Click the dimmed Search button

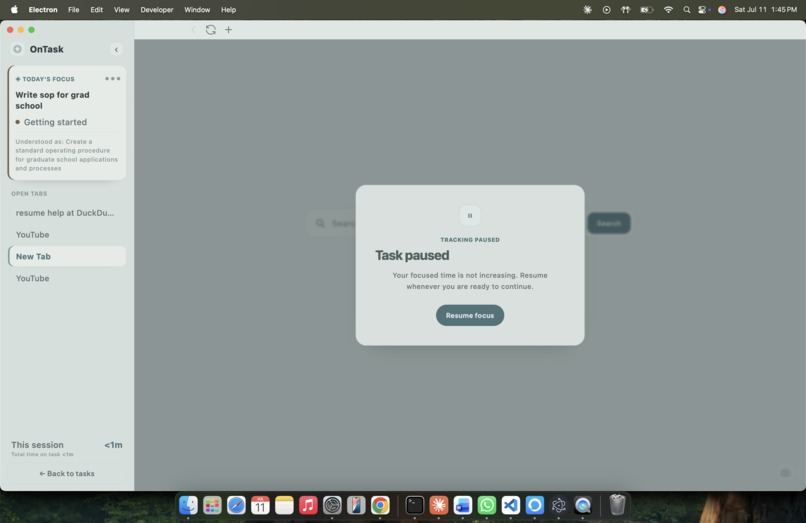[x=609, y=223]
